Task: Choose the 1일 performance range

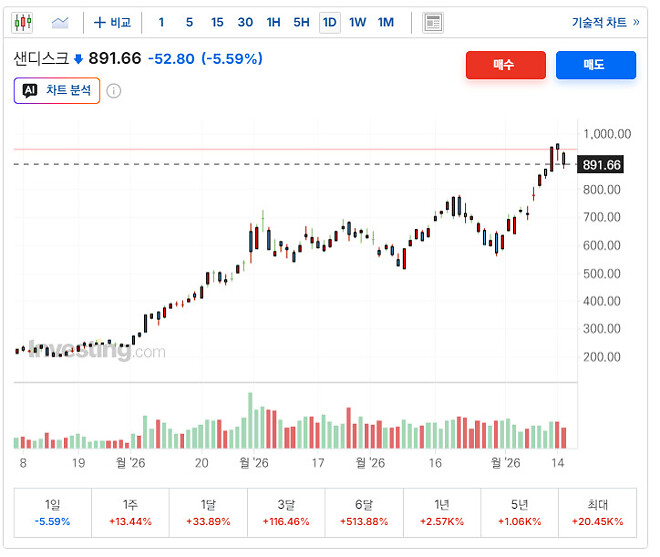Action: click(53, 512)
